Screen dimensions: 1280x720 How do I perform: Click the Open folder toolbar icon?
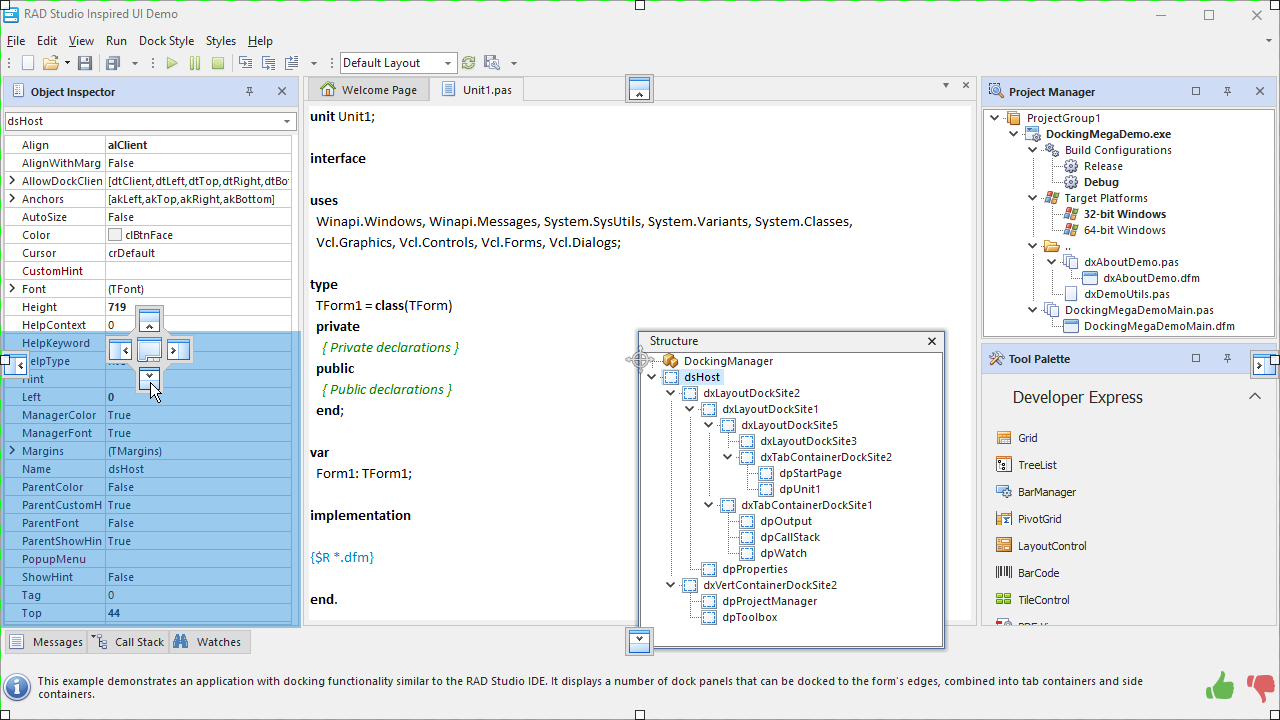point(49,63)
